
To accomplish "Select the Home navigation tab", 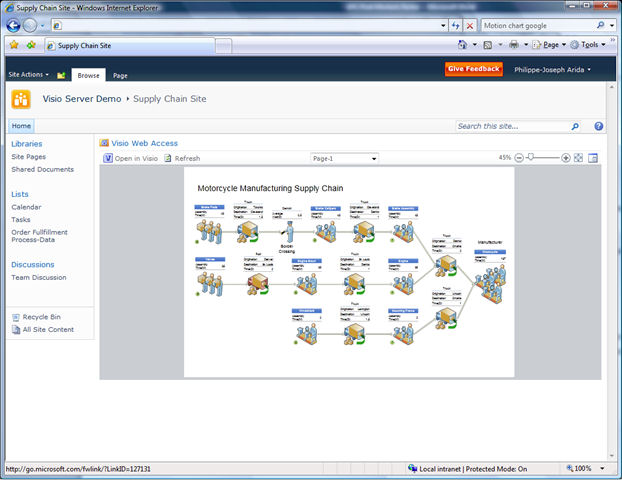I will pyautogui.click(x=21, y=126).
